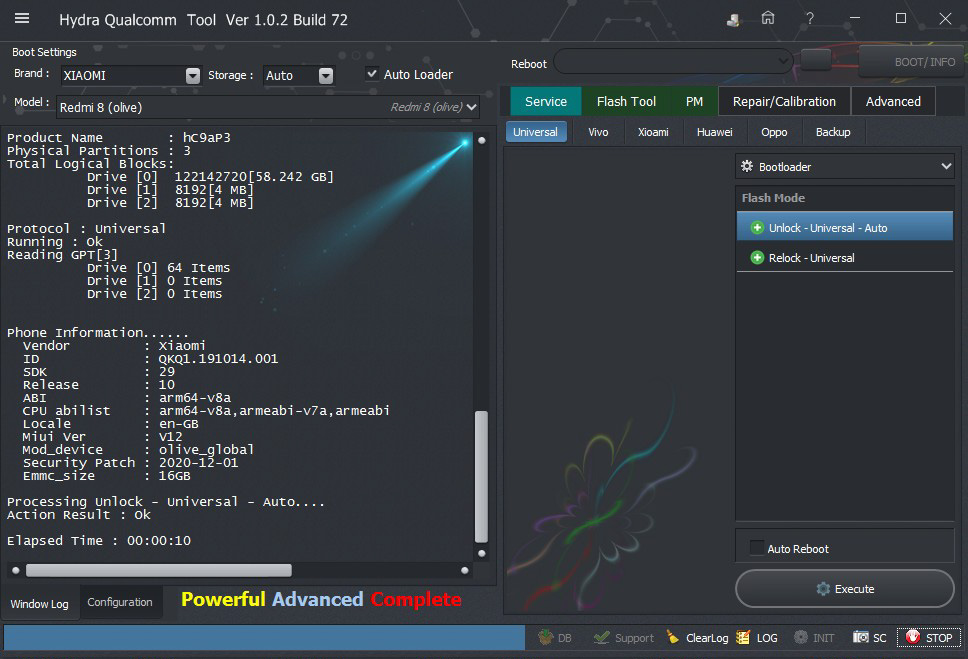Click the log scroll-up dot button

482,140
